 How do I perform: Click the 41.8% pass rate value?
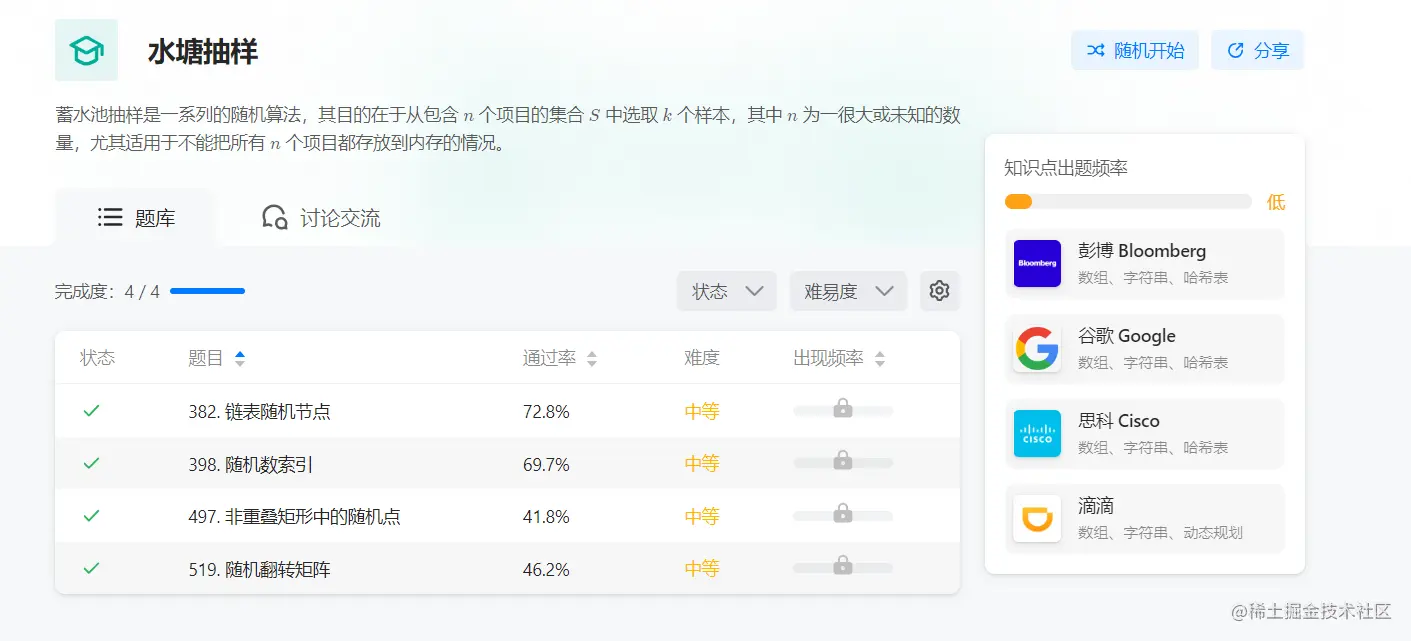(x=546, y=516)
